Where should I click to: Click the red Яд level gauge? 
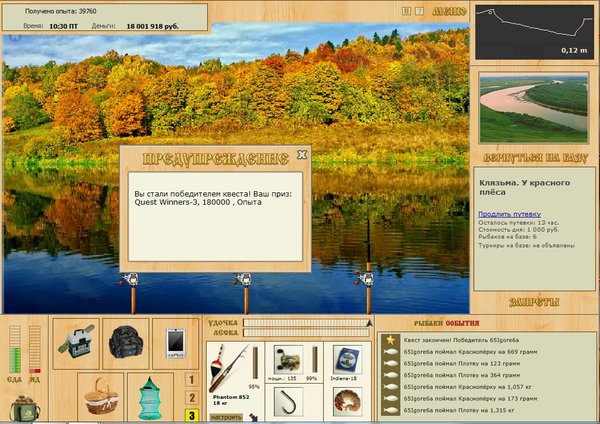tap(35, 349)
